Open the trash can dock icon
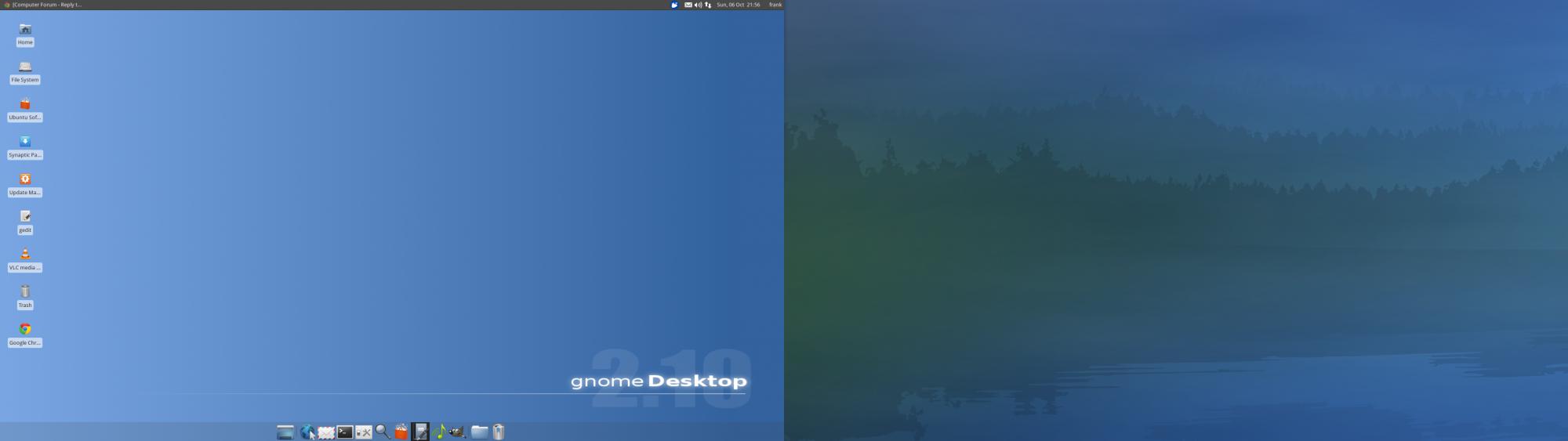1568x441 pixels. pyautogui.click(x=499, y=432)
